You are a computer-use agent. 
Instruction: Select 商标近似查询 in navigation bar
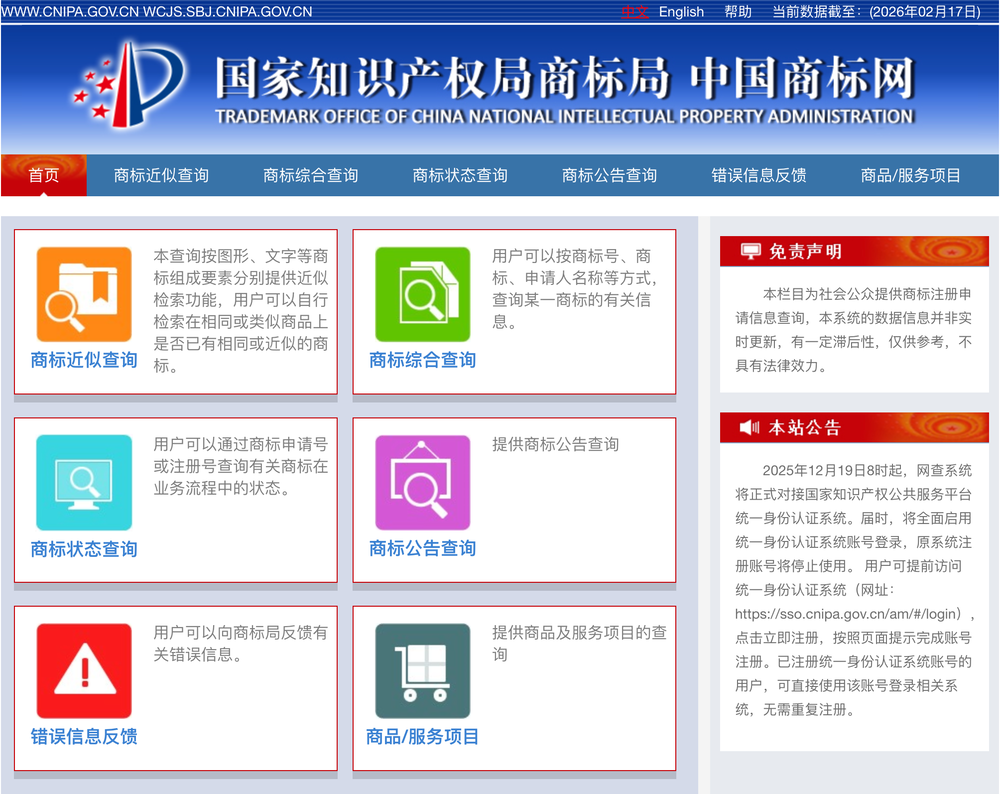point(161,175)
